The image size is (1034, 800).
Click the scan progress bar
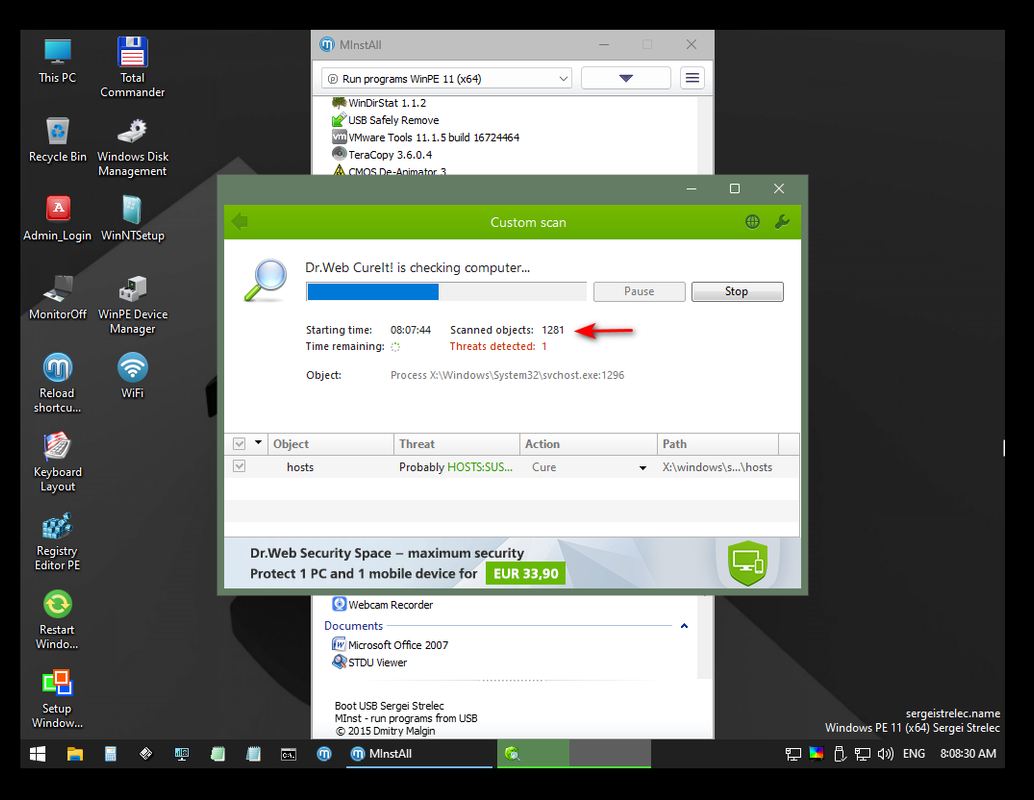point(446,292)
